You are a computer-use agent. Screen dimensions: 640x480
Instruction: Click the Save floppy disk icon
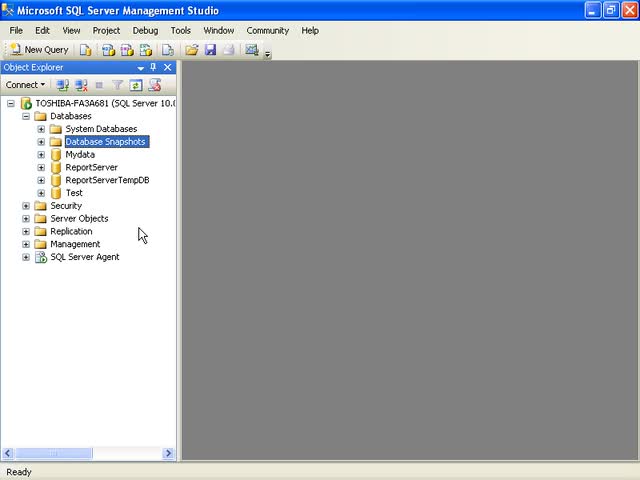pyautogui.click(x=210, y=50)
